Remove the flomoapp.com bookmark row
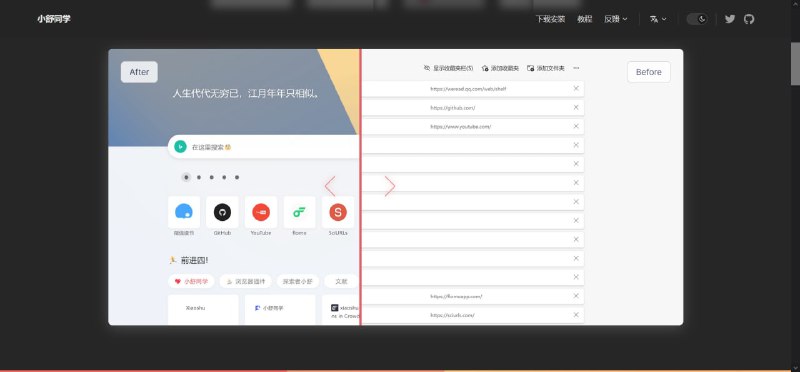 click(576, 296)
